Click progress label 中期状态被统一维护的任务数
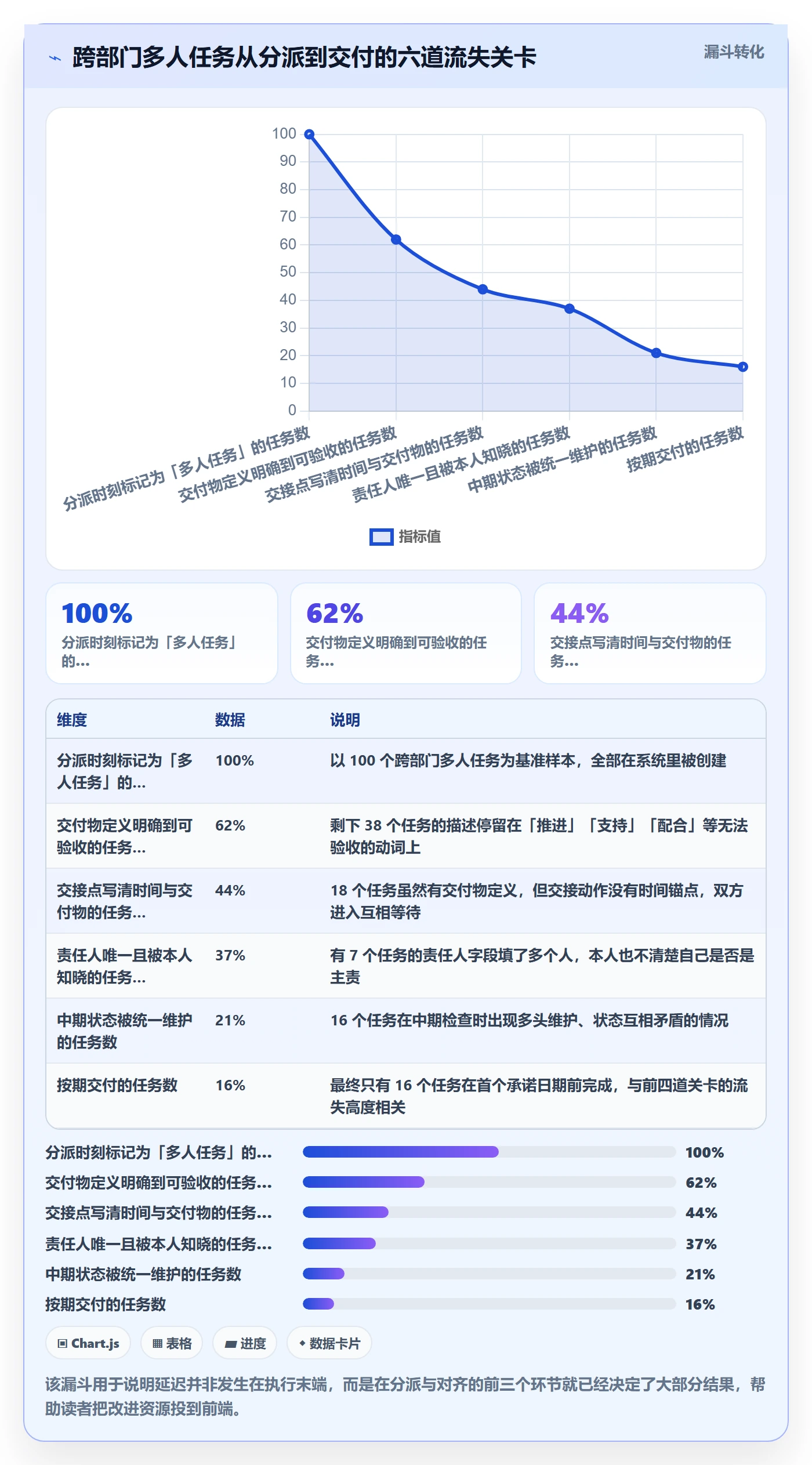The width and height of the screenshot is (812, 1465). 143,1274
